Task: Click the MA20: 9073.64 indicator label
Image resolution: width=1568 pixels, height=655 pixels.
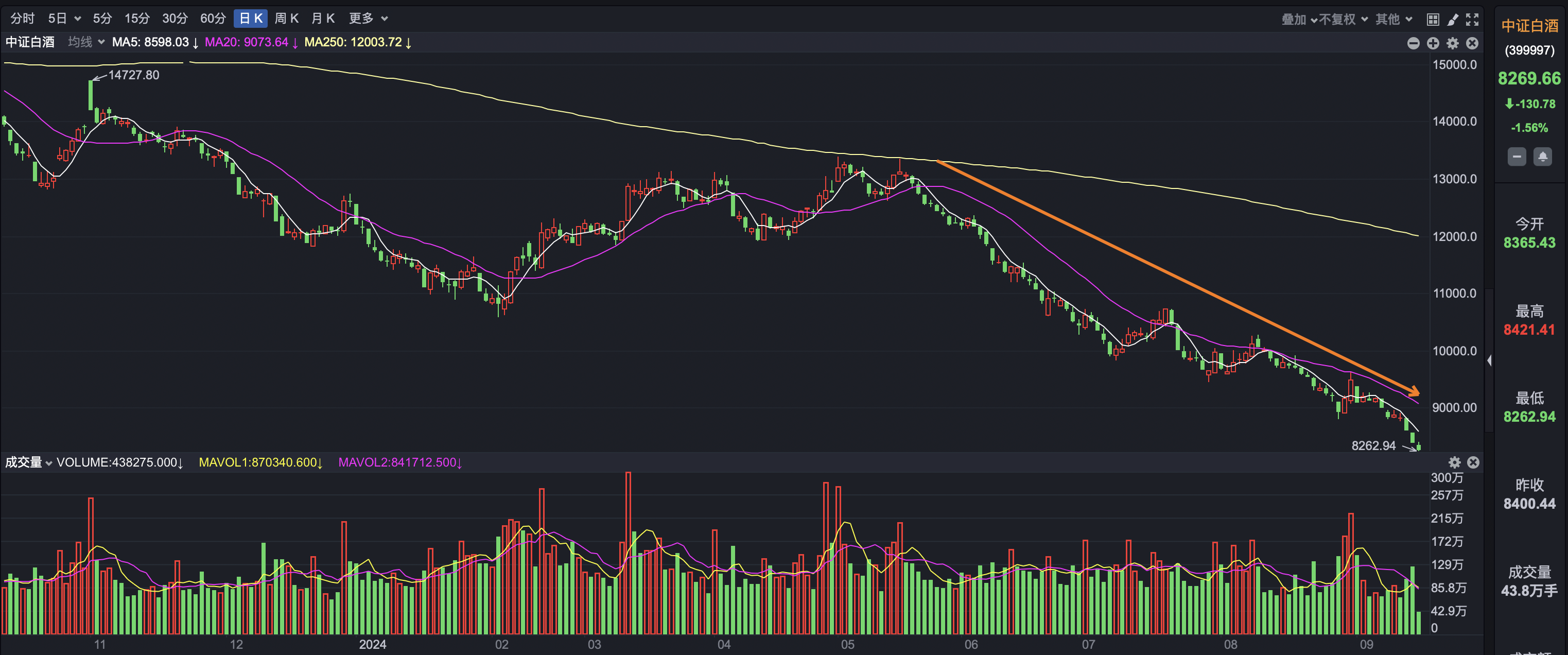Action: 251,42
